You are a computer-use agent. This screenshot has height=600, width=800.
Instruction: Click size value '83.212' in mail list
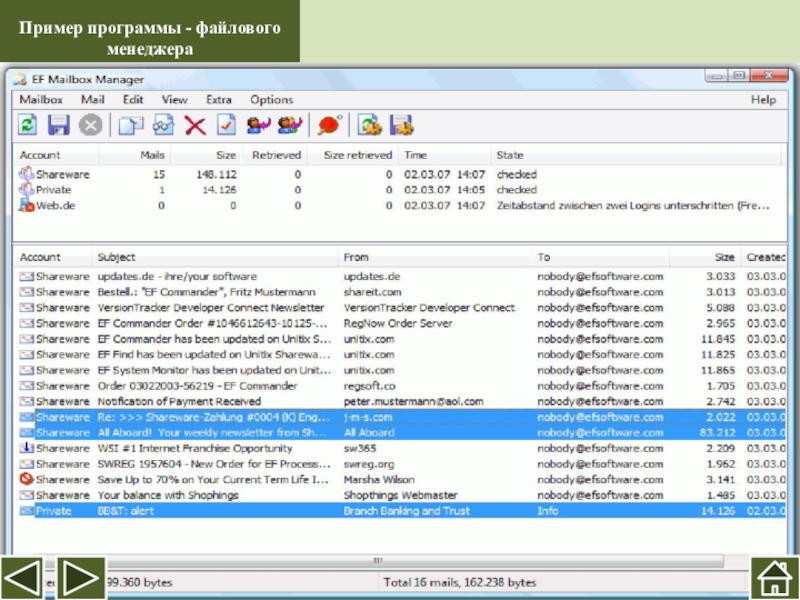coord(717,433)
